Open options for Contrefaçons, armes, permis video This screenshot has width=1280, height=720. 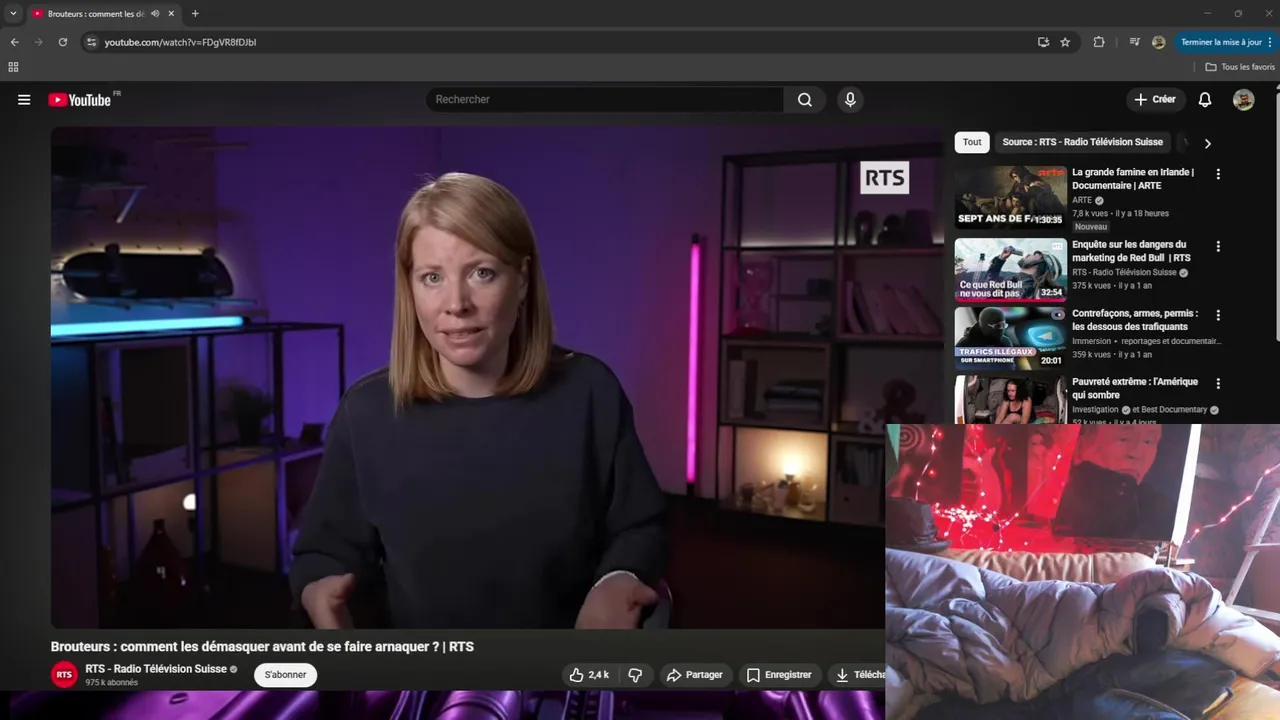tap(1218, 315)
